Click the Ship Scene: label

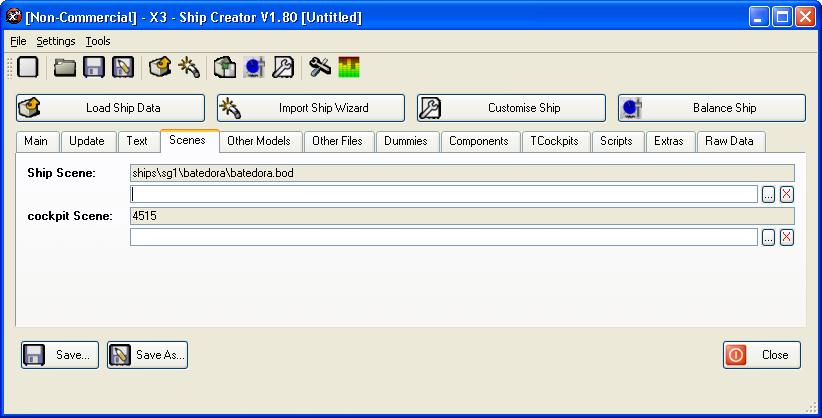tap(61, 173)
